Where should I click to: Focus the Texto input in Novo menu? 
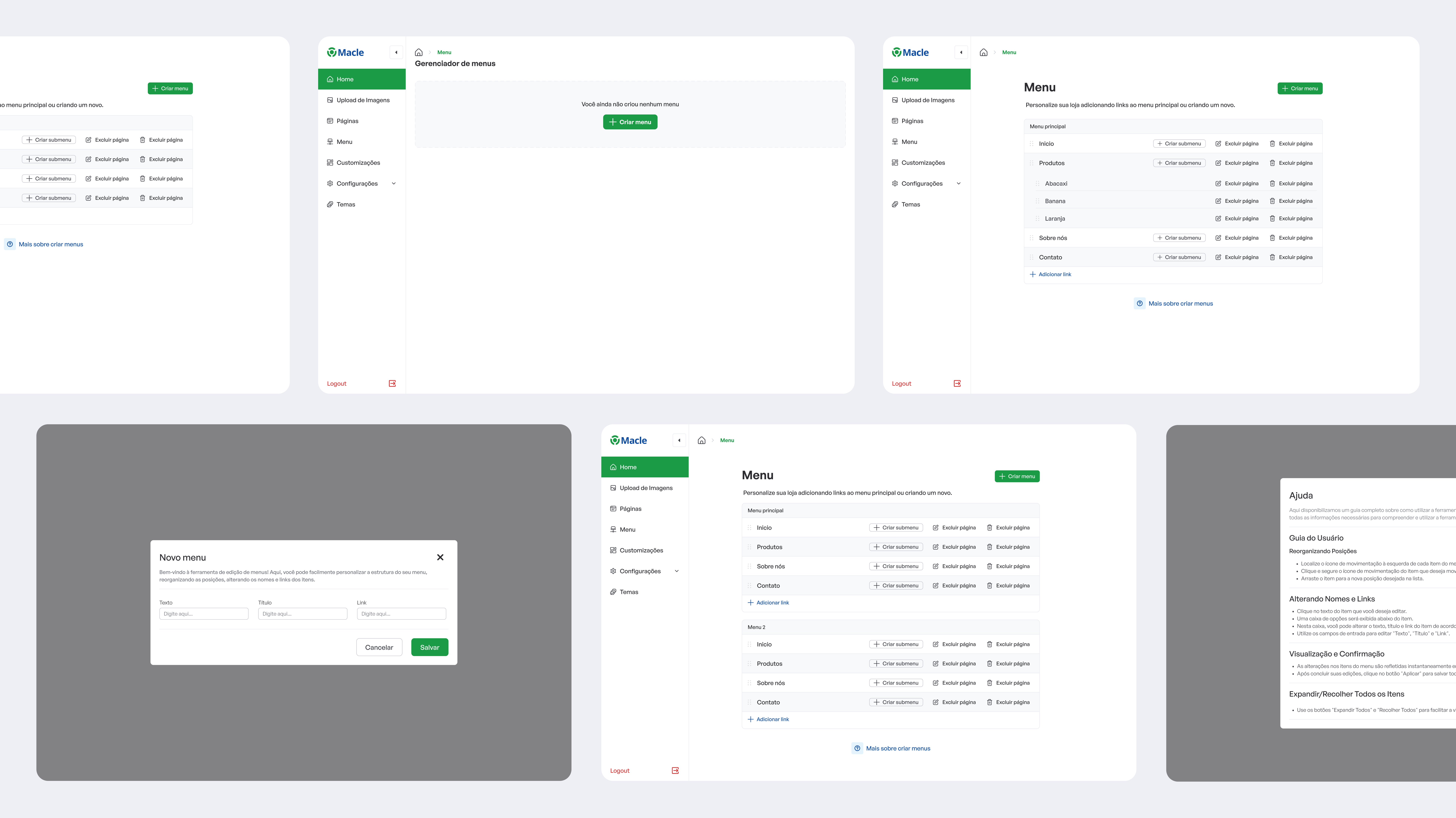pyautogui.click(x=204, y=614)
